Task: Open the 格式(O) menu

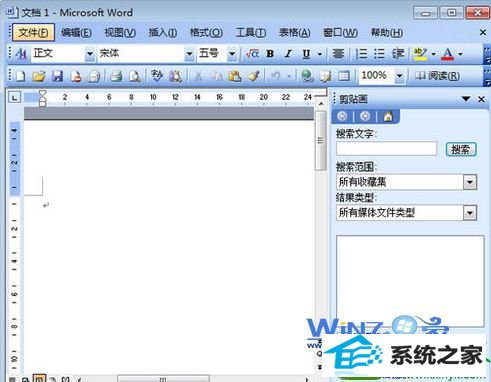Action: click(x=206, y=32)
